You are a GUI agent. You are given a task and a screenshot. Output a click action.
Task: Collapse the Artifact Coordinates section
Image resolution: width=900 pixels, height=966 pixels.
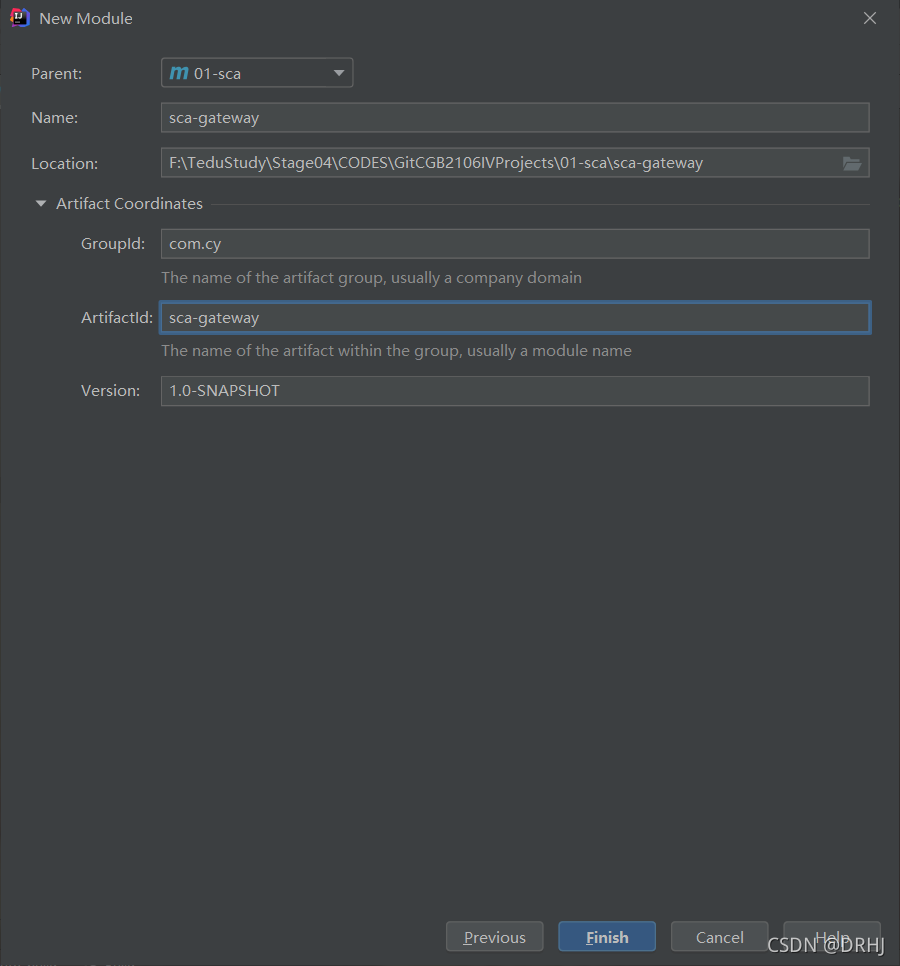point(41,203)
